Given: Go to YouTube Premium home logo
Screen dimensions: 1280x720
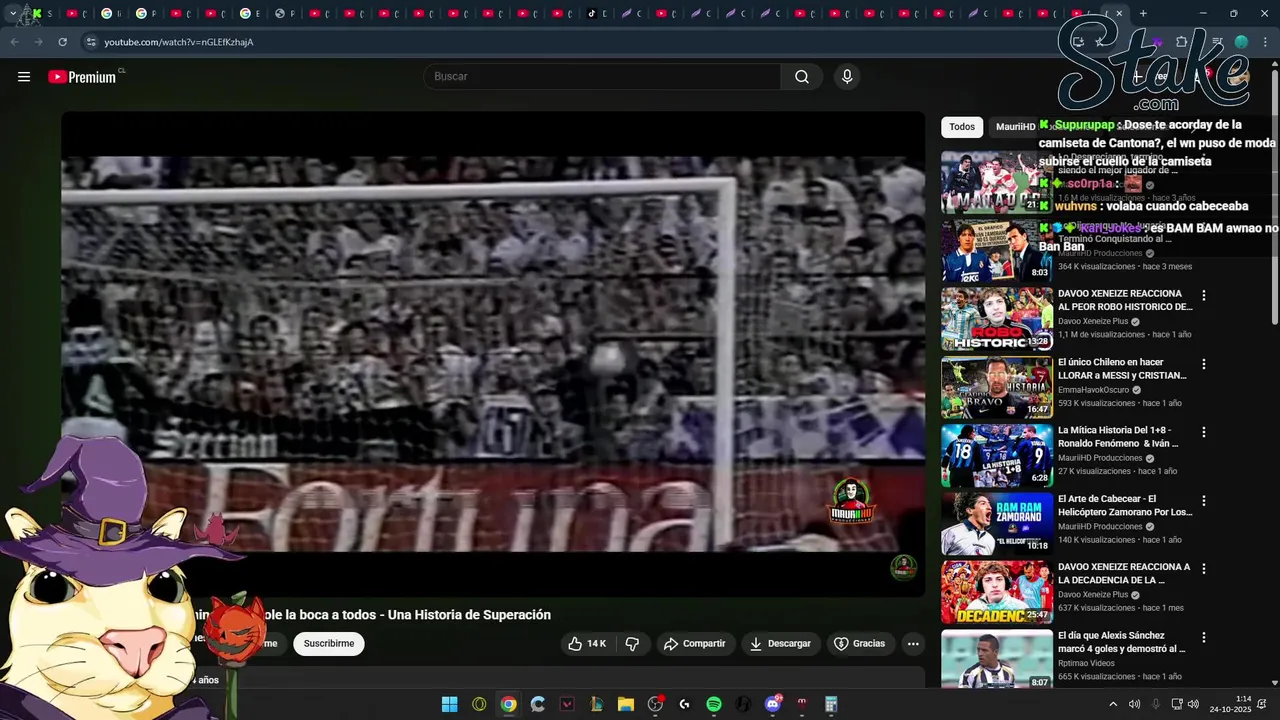Looking at the screenshot, I should 83,77.
